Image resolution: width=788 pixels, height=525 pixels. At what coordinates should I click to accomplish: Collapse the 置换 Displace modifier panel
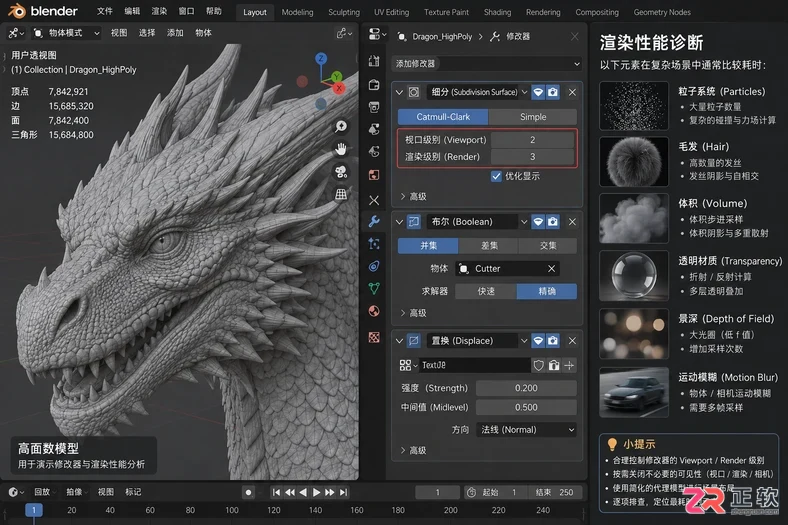400,341
